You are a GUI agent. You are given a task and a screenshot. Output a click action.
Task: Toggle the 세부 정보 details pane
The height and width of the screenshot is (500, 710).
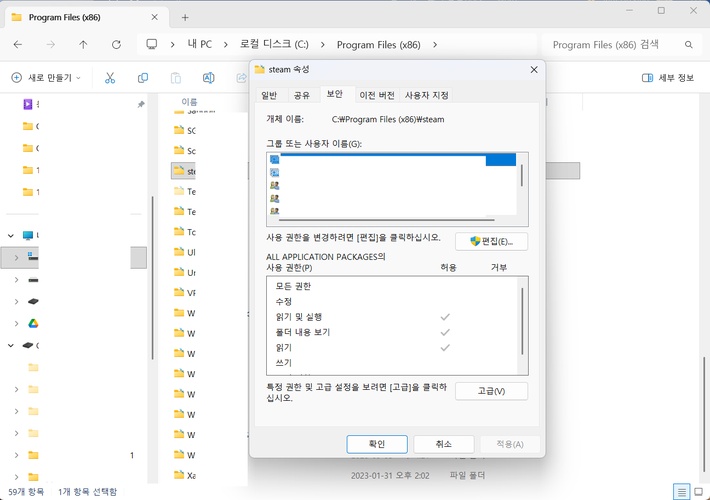668,78
